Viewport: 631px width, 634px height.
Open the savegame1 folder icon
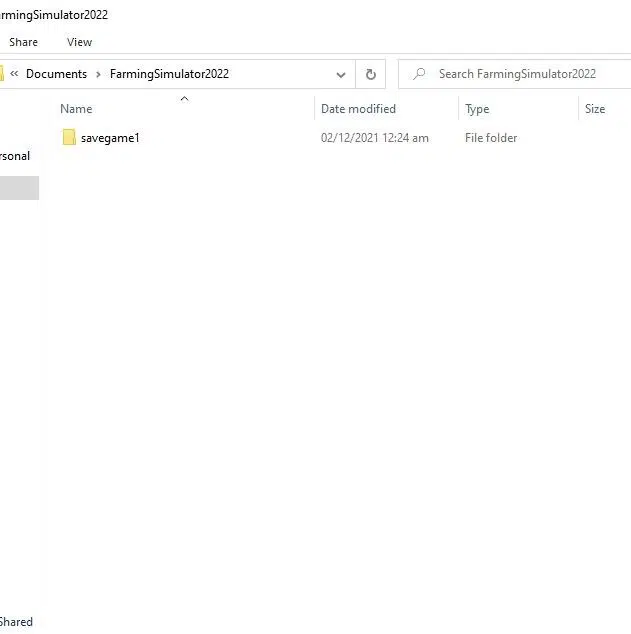69,137
